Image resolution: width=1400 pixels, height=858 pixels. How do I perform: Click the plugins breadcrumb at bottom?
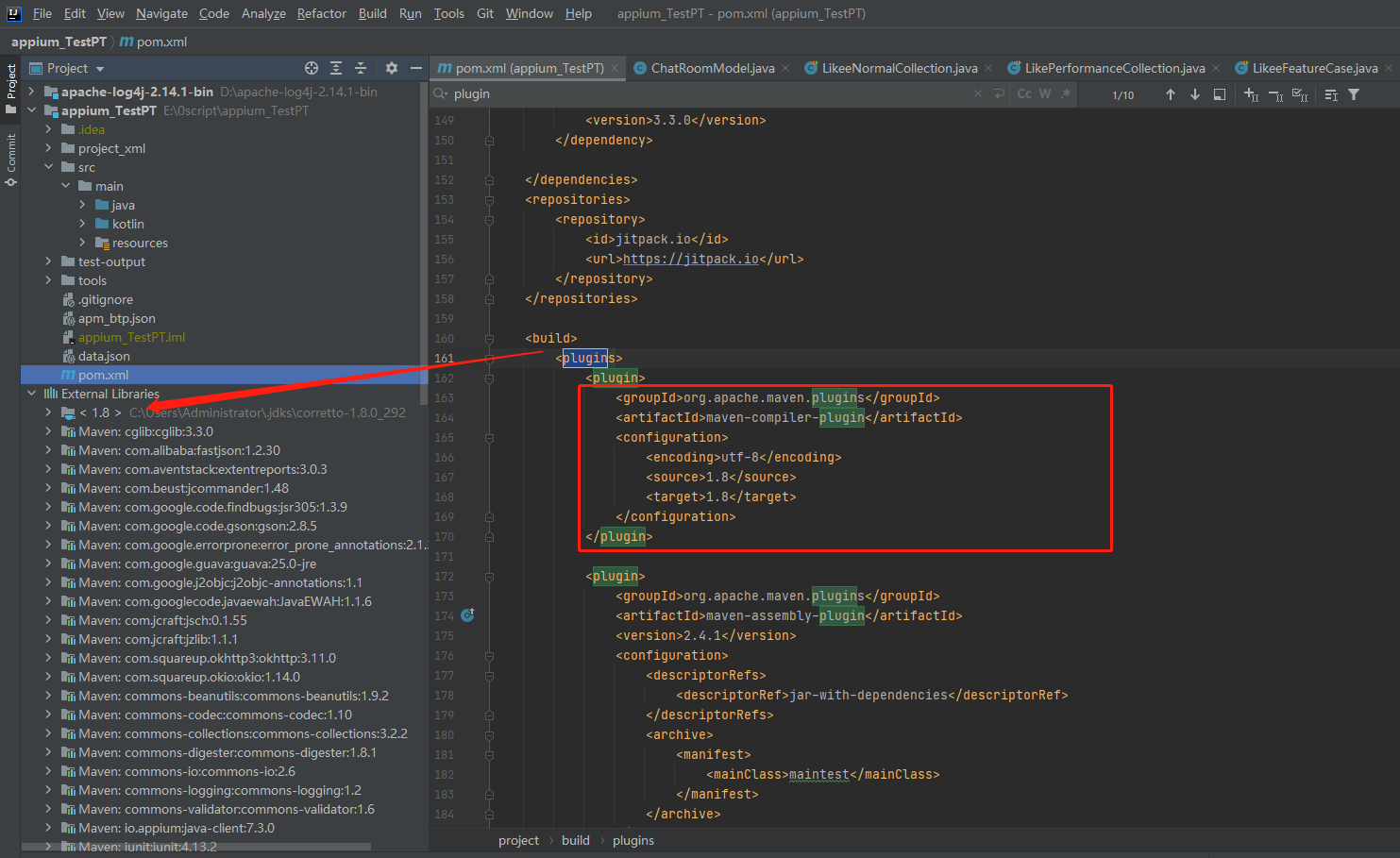633,840
